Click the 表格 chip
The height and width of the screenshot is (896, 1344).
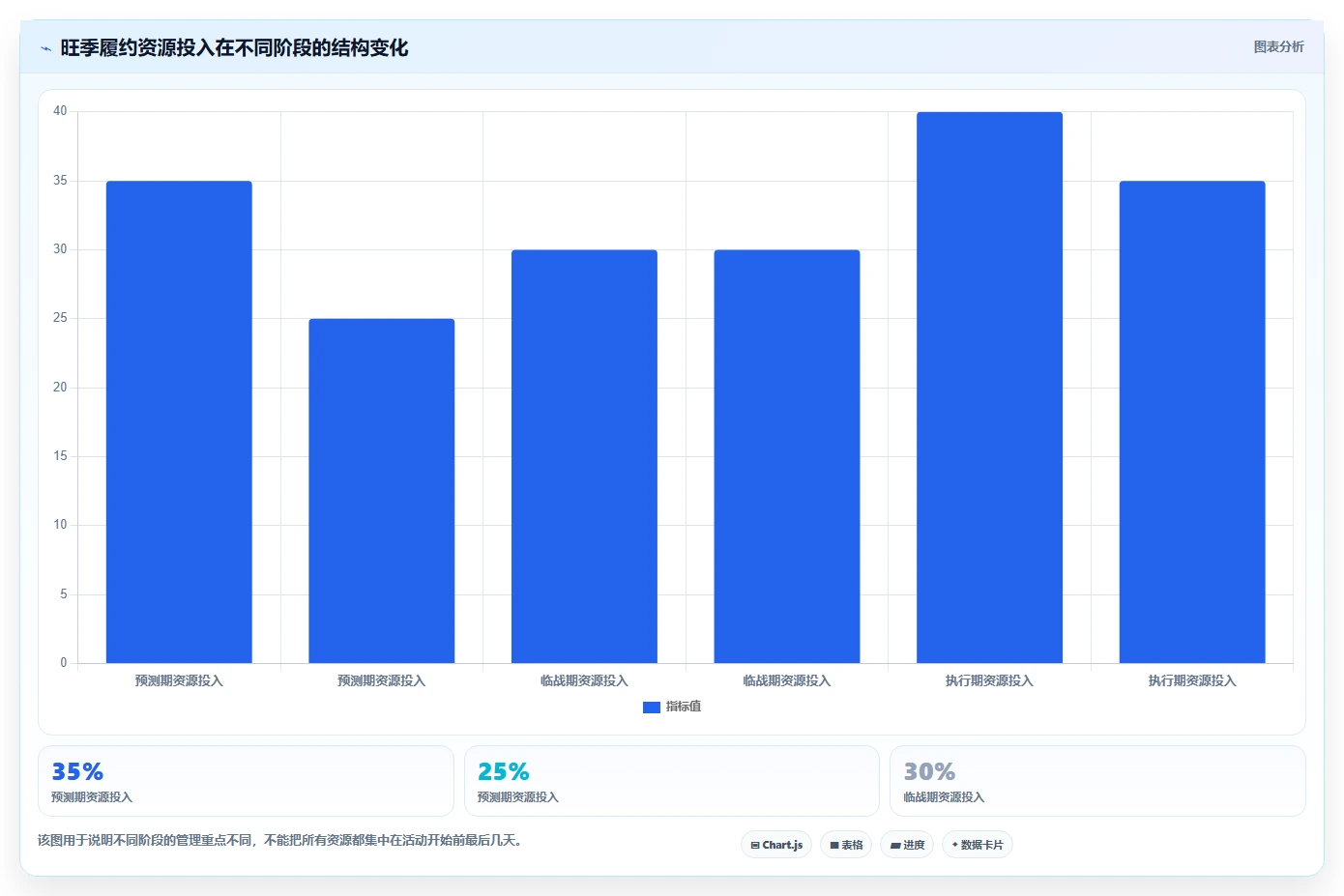click(x=846, y=845)
